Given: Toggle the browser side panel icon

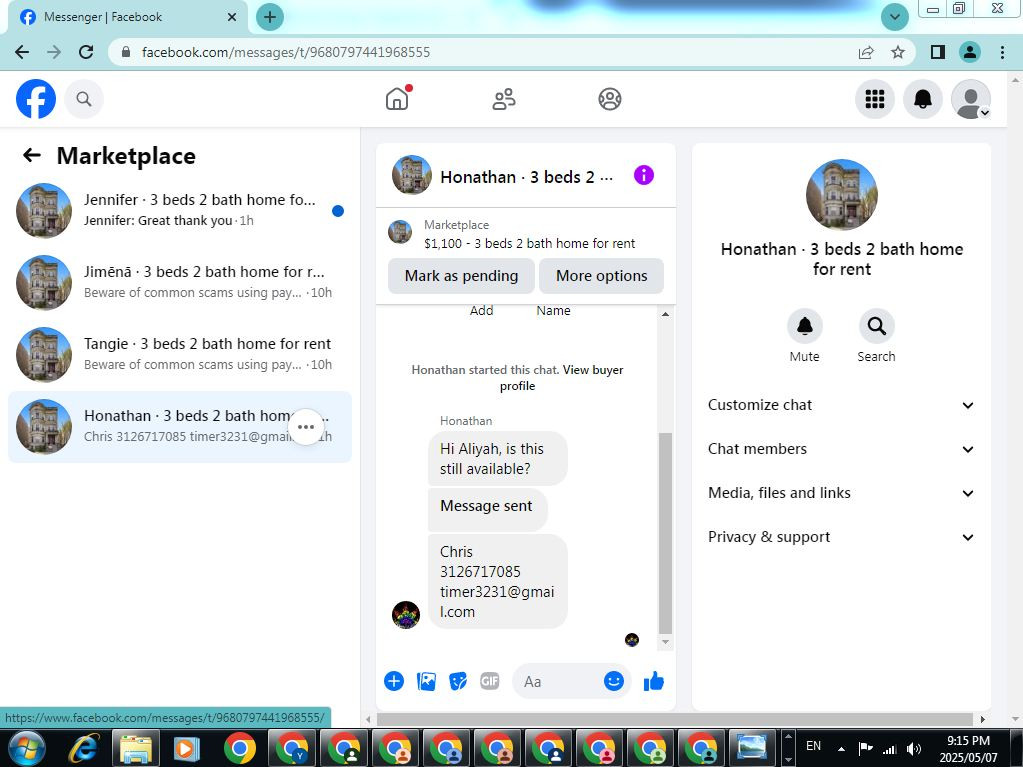Looking at the screenshot, I should pos(938,52).
